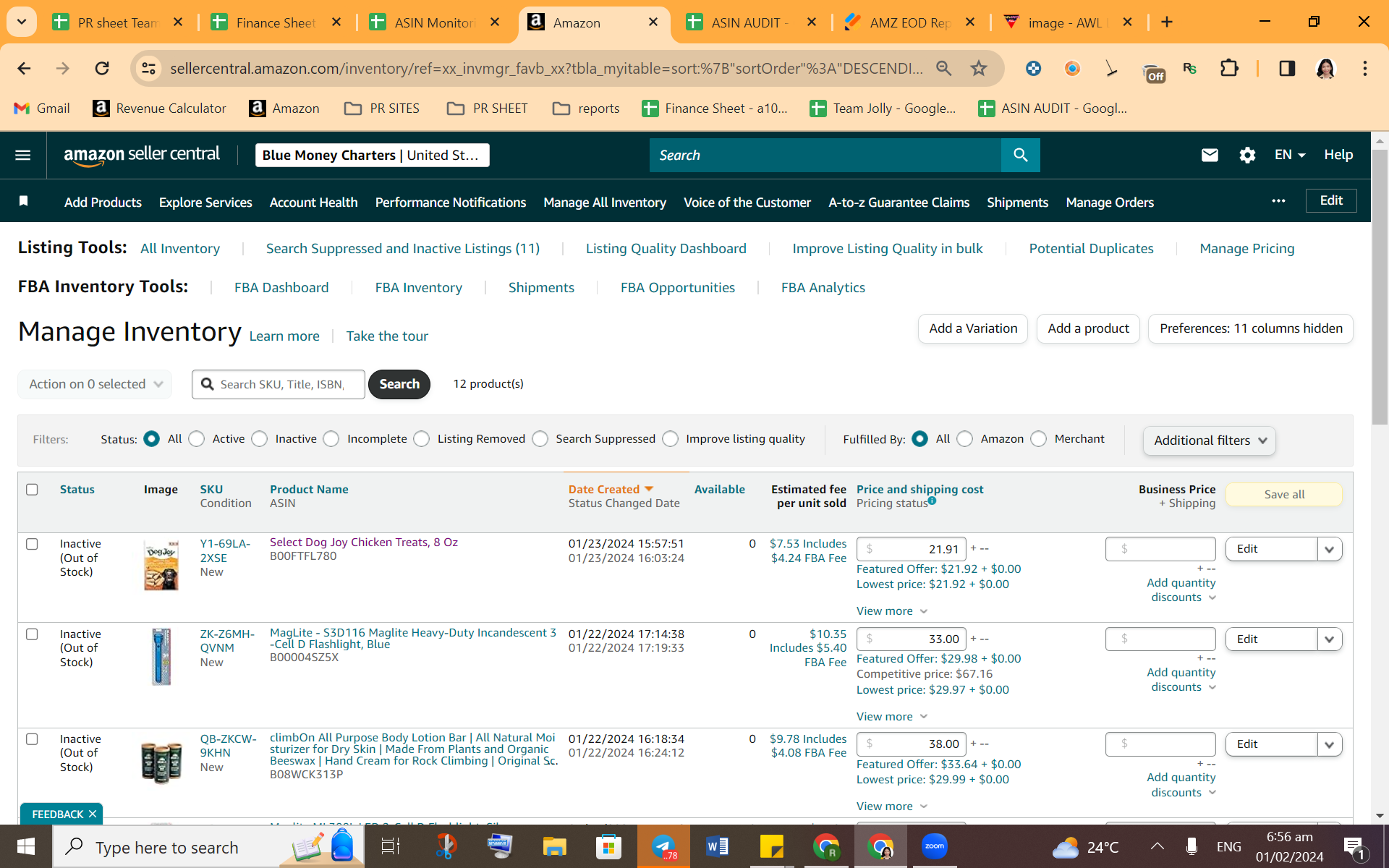Image resolution: width=1389 pixels, height=868 pixels.
Task: Check the MagLite S3D116 flashlight row checkbox
Action: click(32, 634)
